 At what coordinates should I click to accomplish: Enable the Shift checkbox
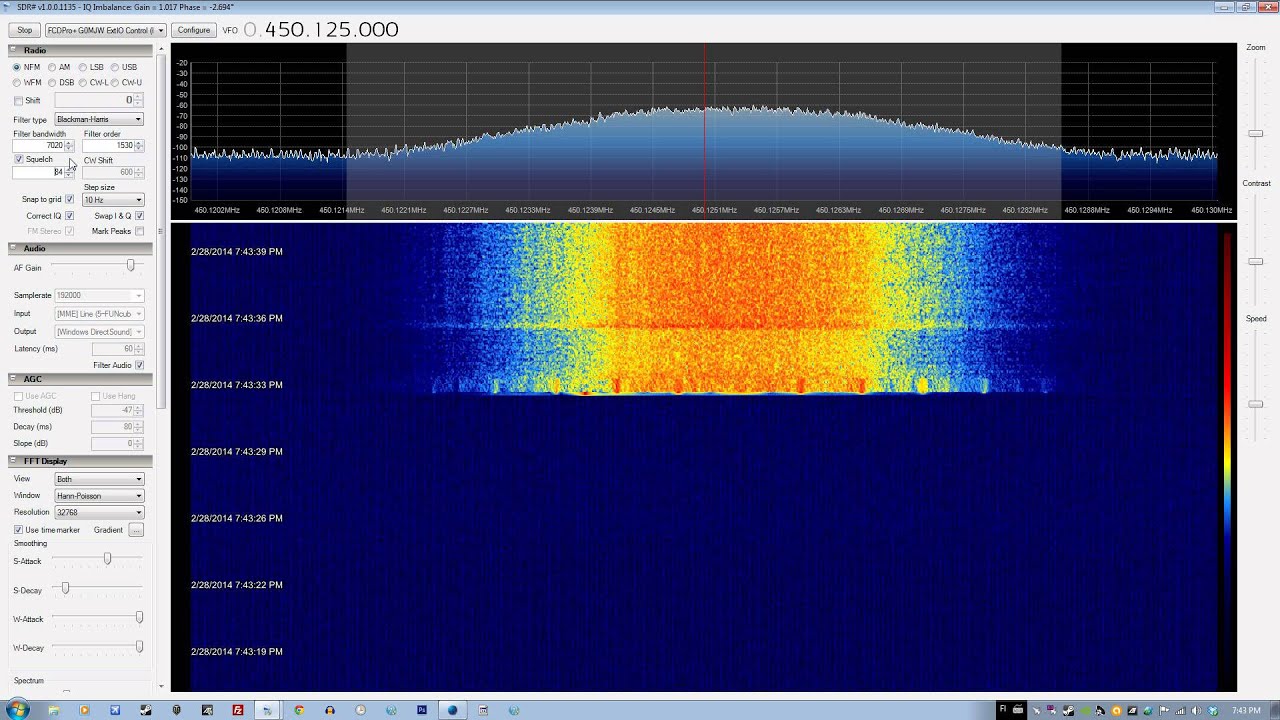click(x=18, y=100)
